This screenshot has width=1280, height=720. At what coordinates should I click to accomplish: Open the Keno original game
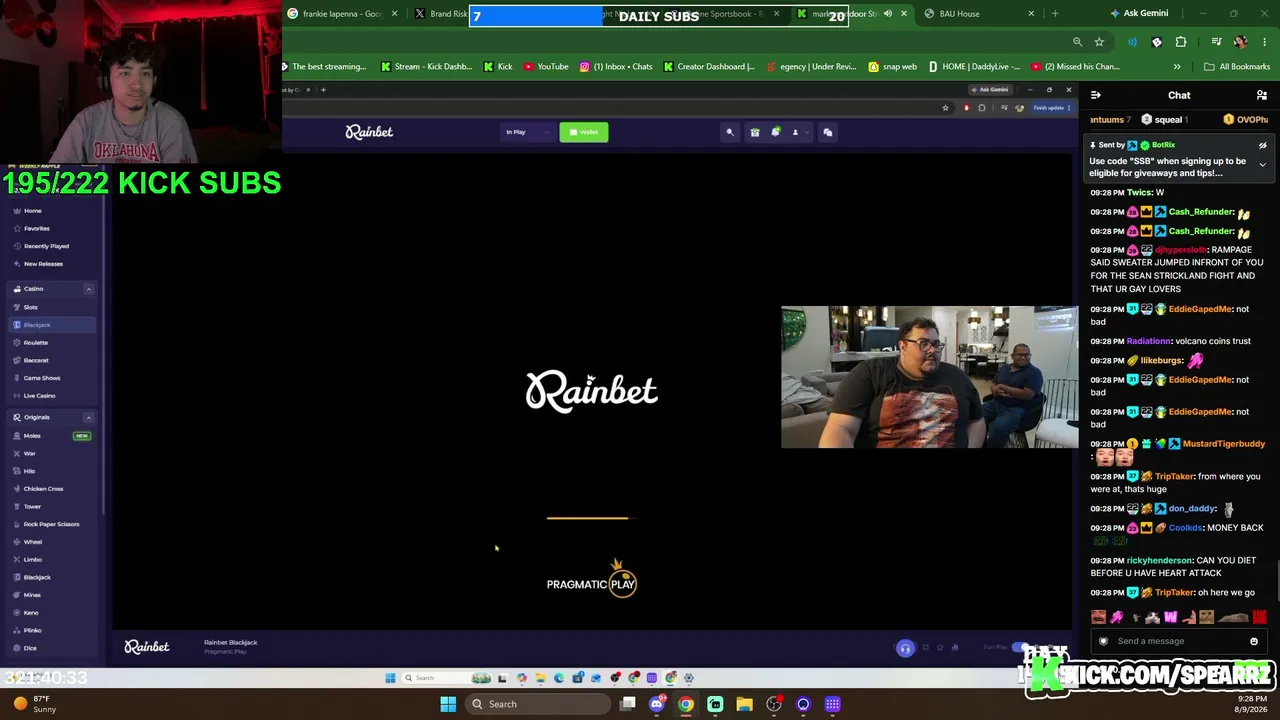[x=30, y=613]
